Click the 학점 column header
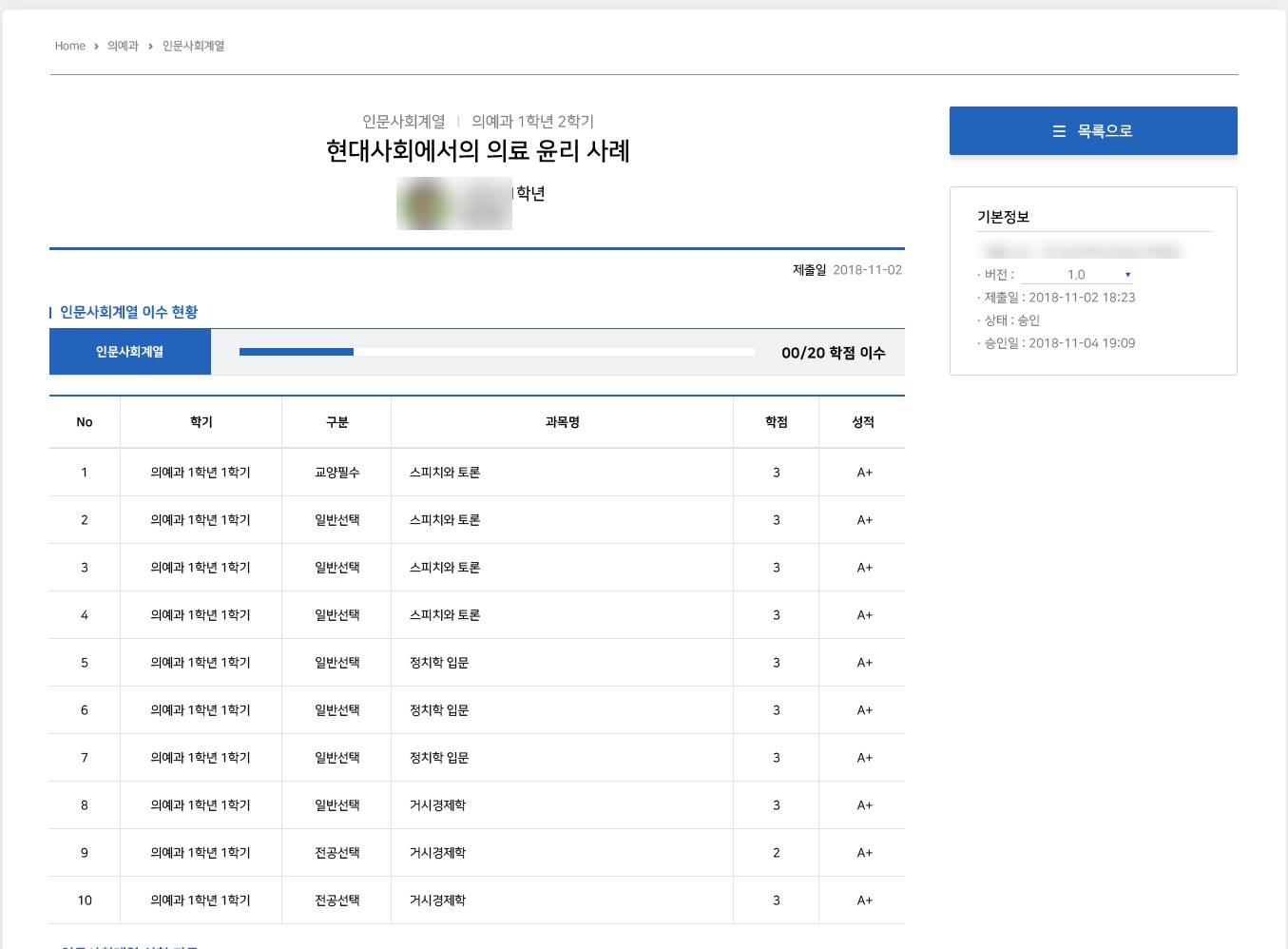This screenshot has height=949, width=1288. pyautogui.click(x=777, y=422)
